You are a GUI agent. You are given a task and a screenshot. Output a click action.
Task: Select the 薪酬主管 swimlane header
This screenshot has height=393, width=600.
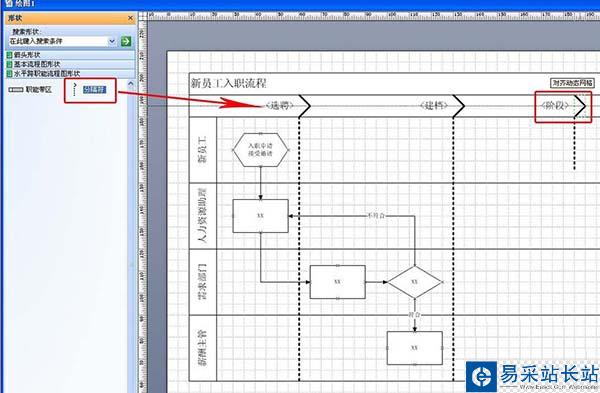click(x=202, y=348)
